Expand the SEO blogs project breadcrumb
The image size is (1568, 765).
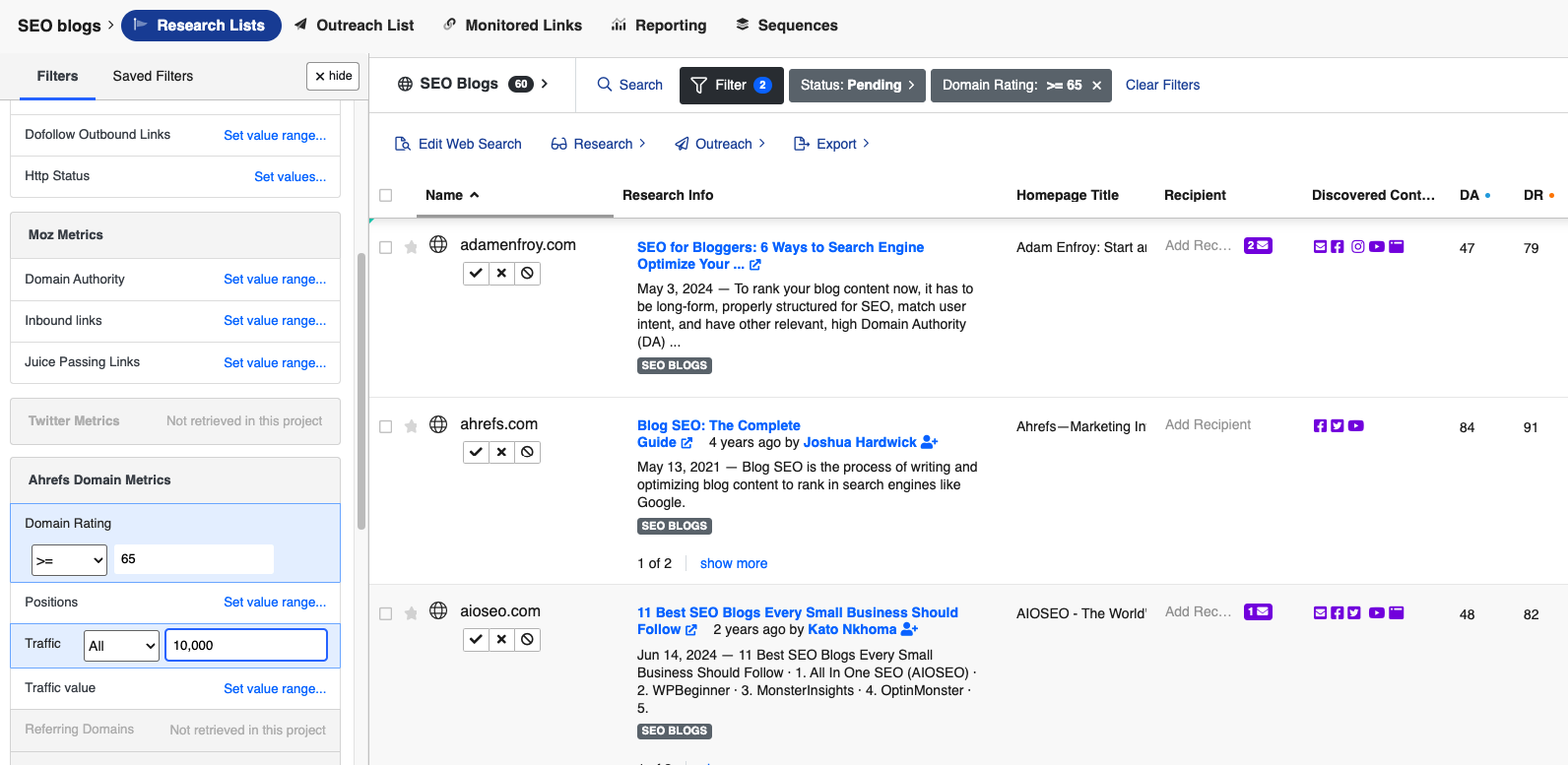[65, 25]
